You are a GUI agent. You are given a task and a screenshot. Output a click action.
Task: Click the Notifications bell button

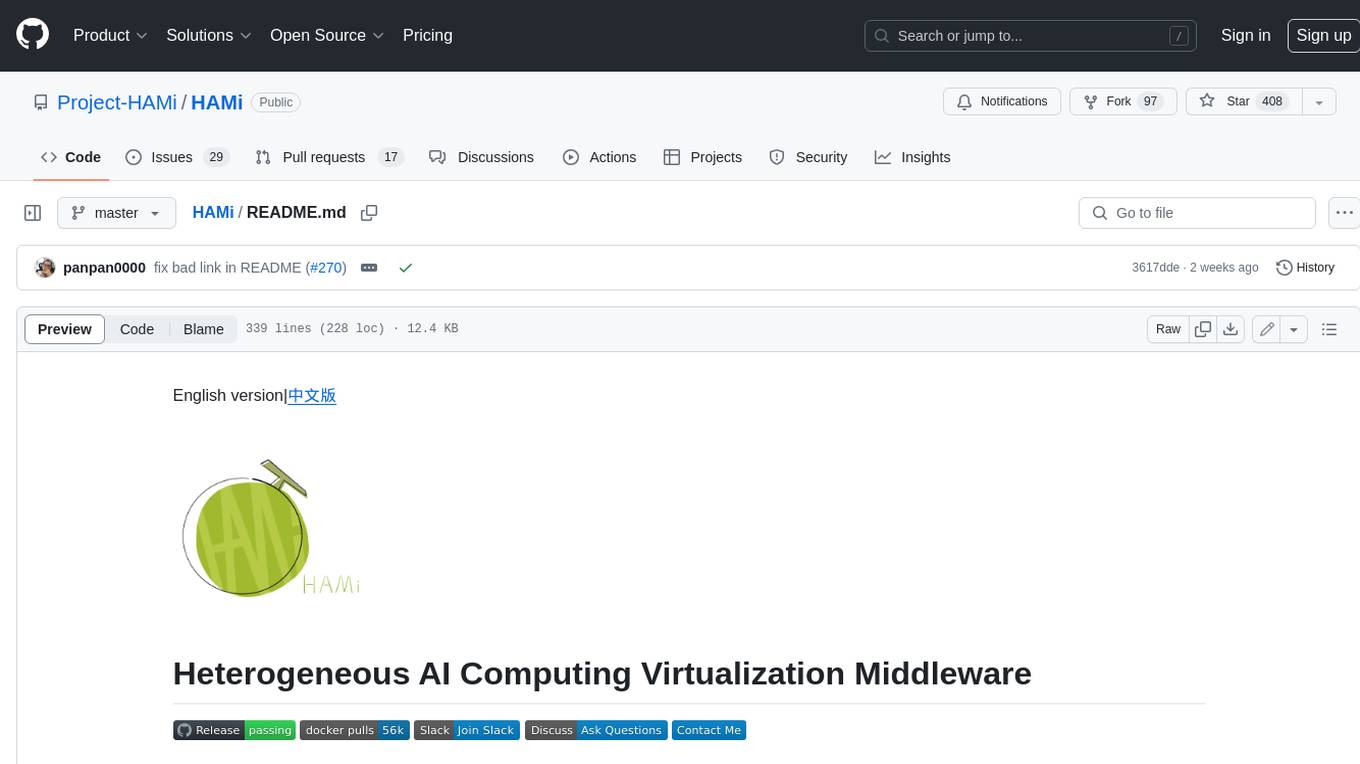(1002, 102)
